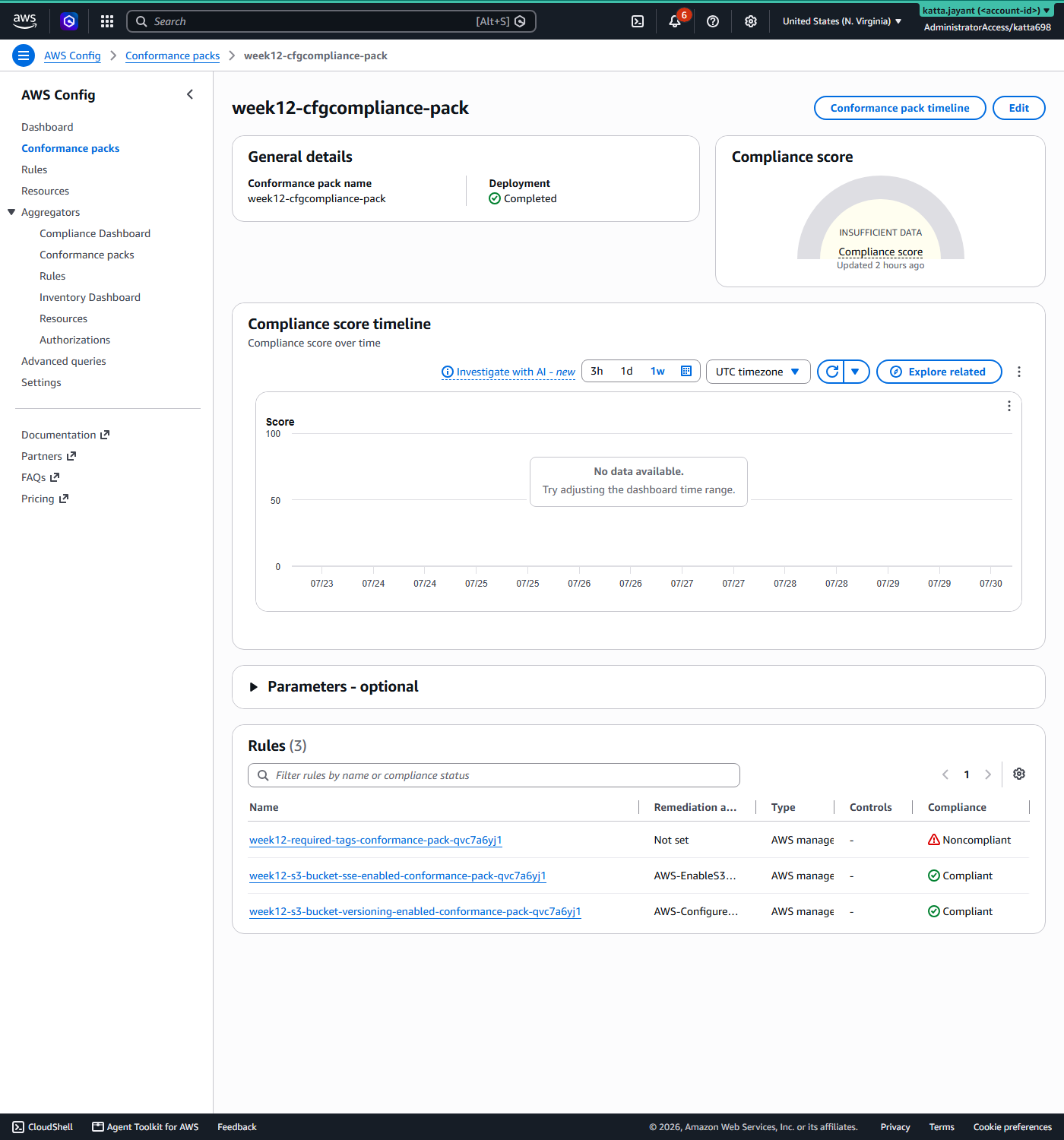Open Terms link in footer
The width and height of the screenshot is (1064, 1140).
(x=942, y=1127)
